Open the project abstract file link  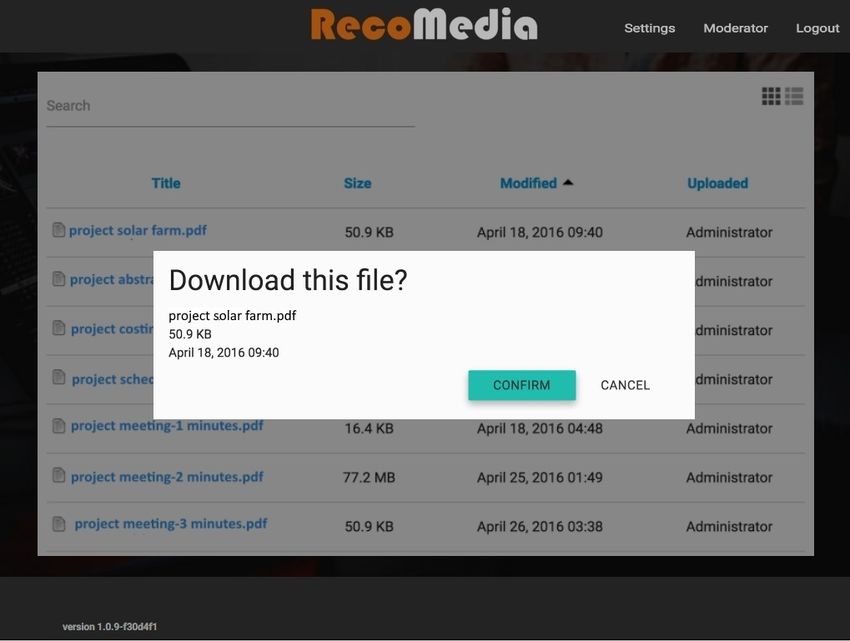coord(112,279)
